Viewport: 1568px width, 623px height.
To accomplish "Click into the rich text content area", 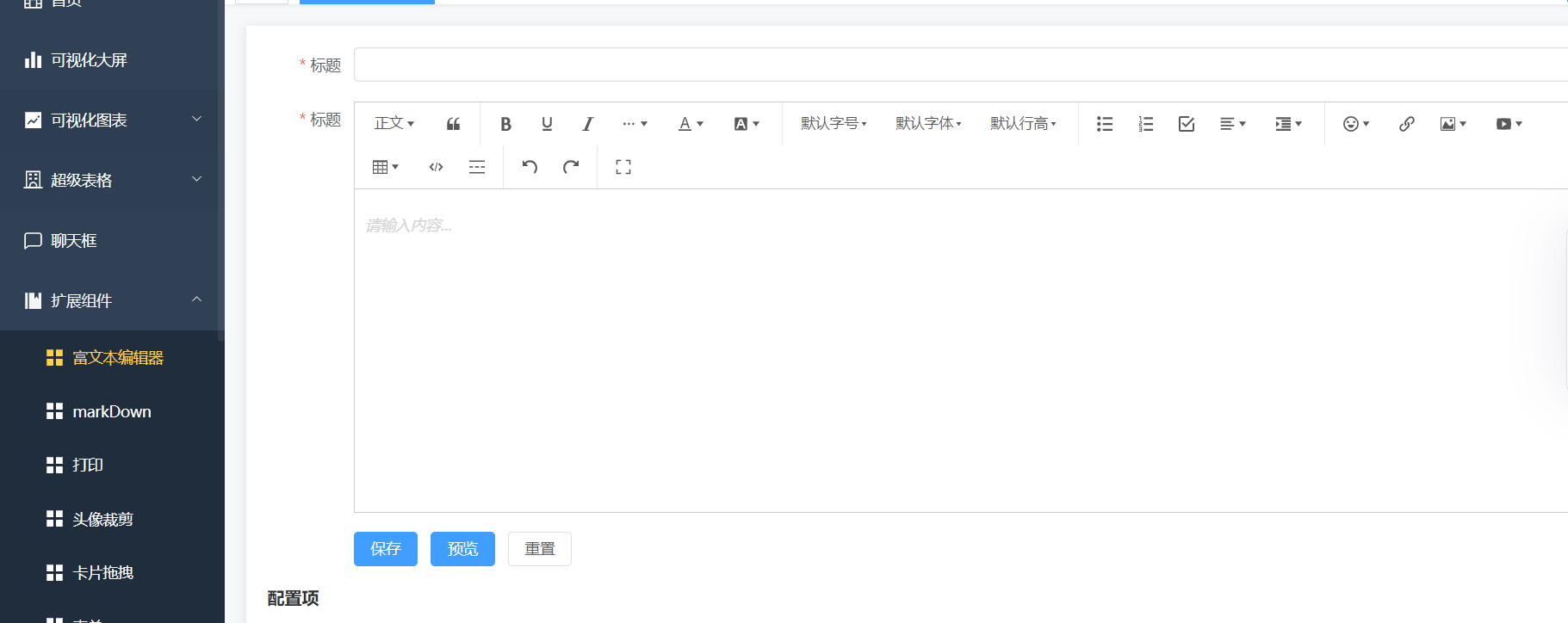I will pyautogui.click(x=961, y=350).
